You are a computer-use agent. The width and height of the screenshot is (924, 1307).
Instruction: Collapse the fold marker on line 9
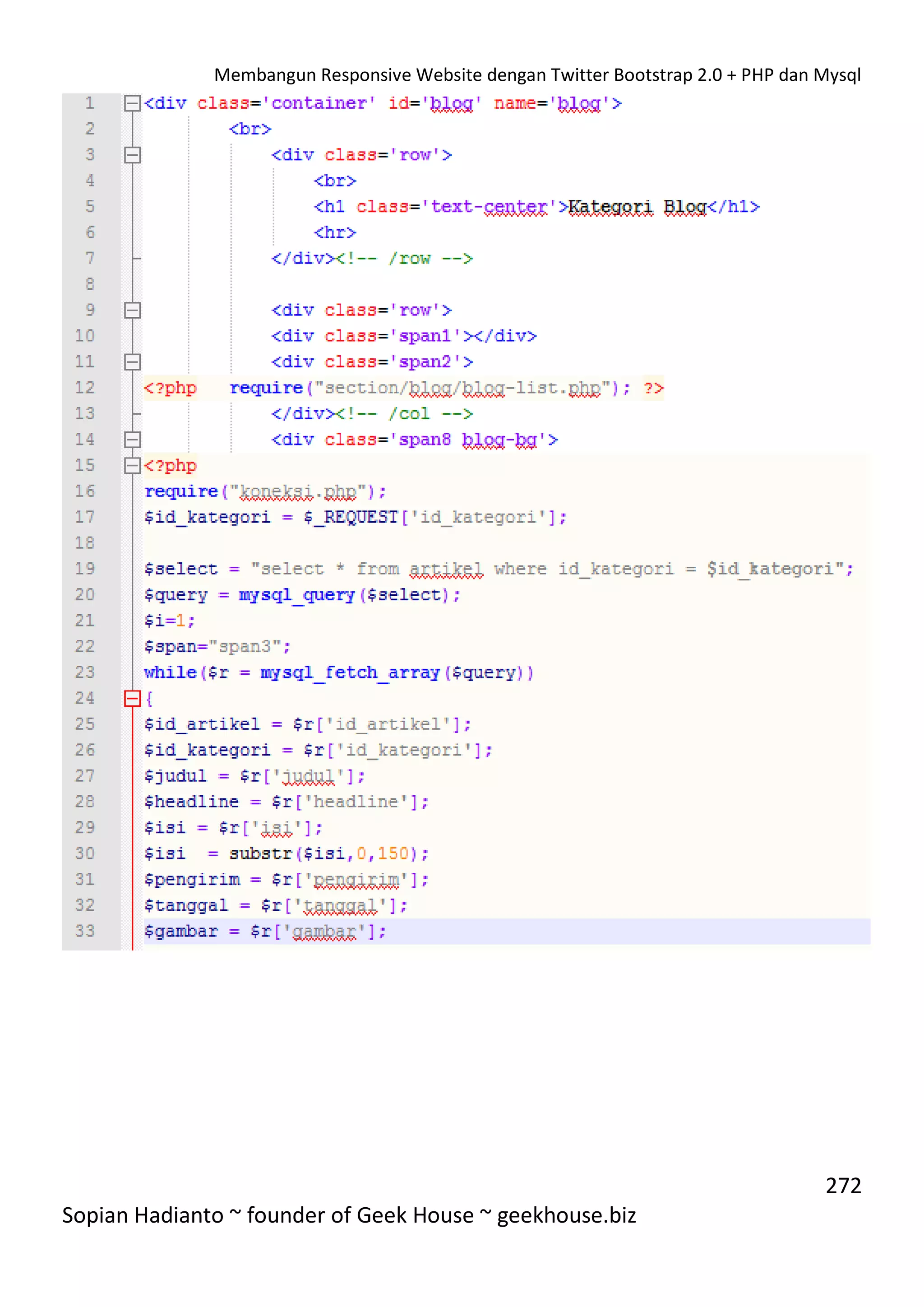[x=132, y=310]
